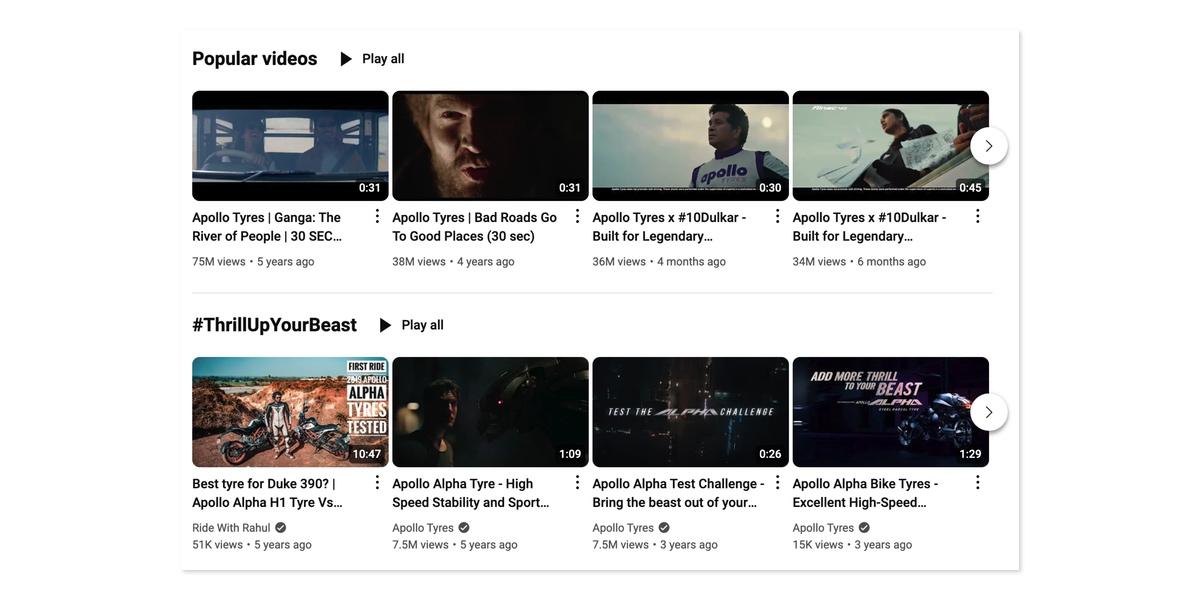The width and height of the screenshot is (1200, 600).
Task: Click verified badge on Alpha Bike Tyres video channel
Action: tap(864, 528)
